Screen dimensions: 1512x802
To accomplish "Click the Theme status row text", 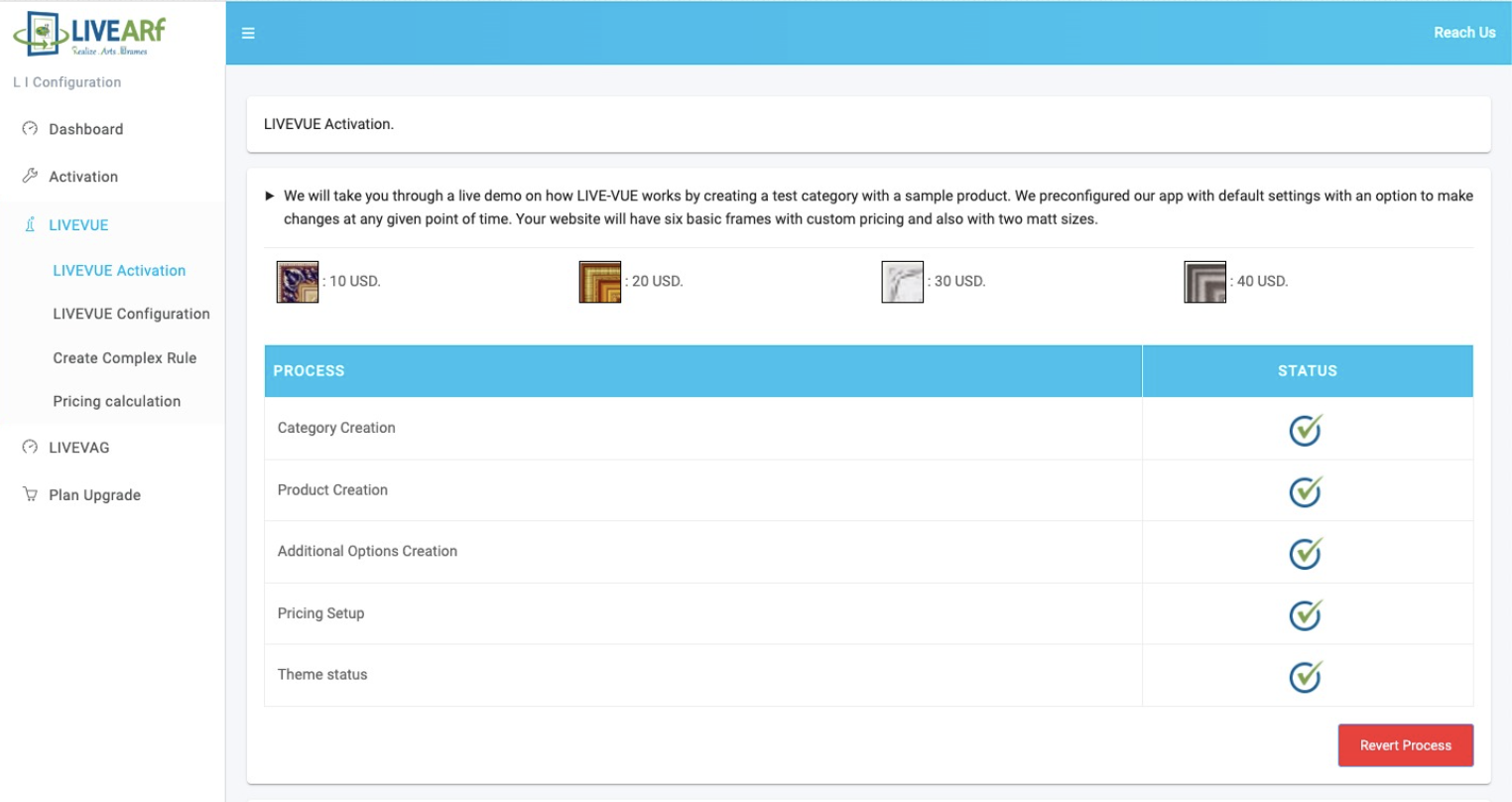I will pyautogui.click(x=322, y=674).
